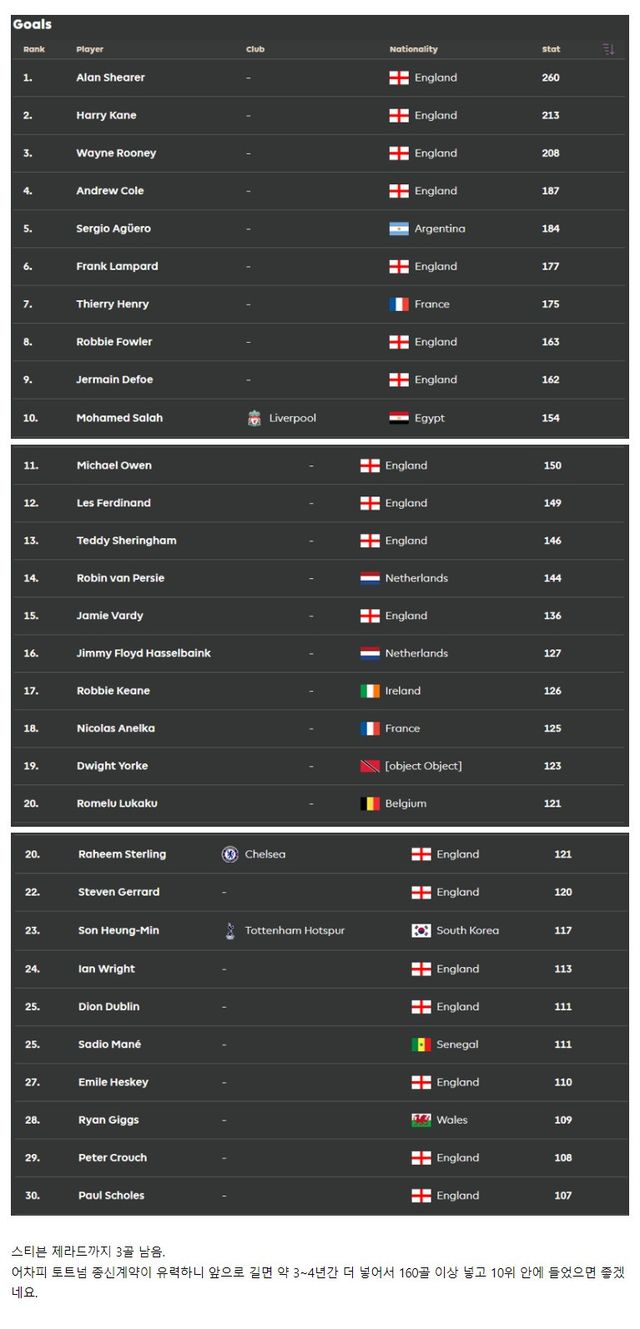Click the Wales flag next to Giggs

[421, 1120]
